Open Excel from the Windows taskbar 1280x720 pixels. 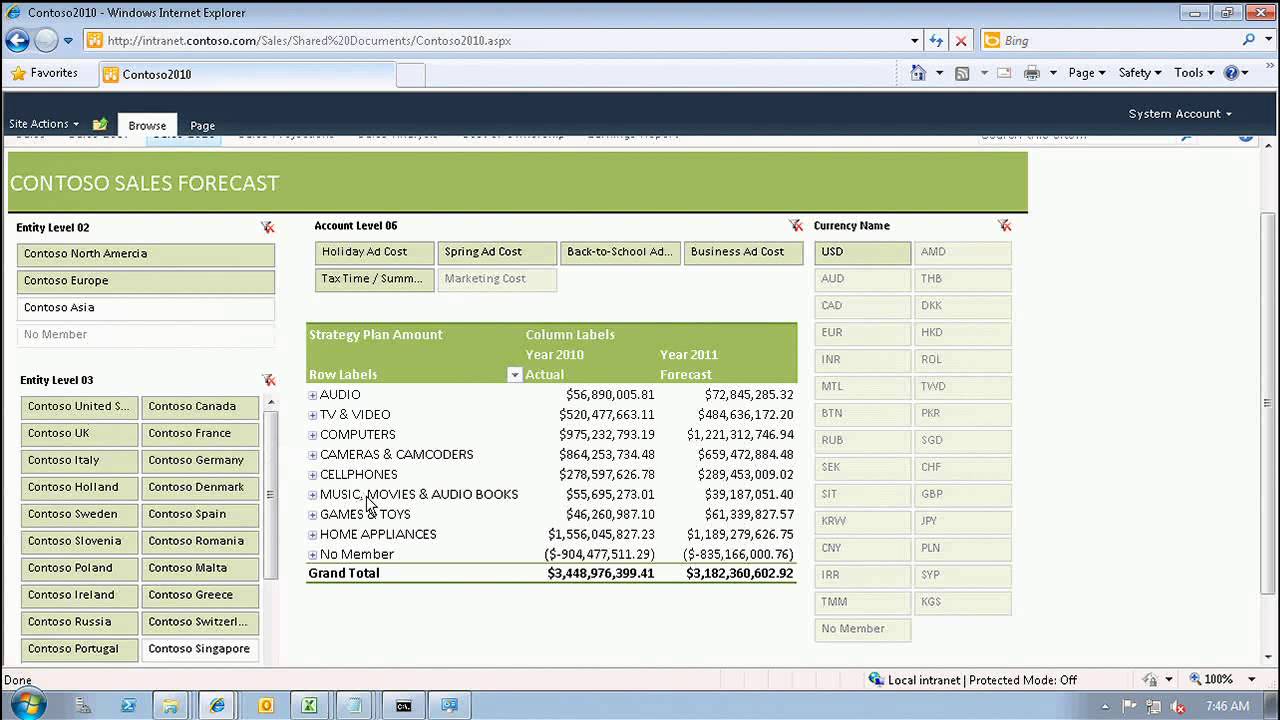(x=310, y=705)
